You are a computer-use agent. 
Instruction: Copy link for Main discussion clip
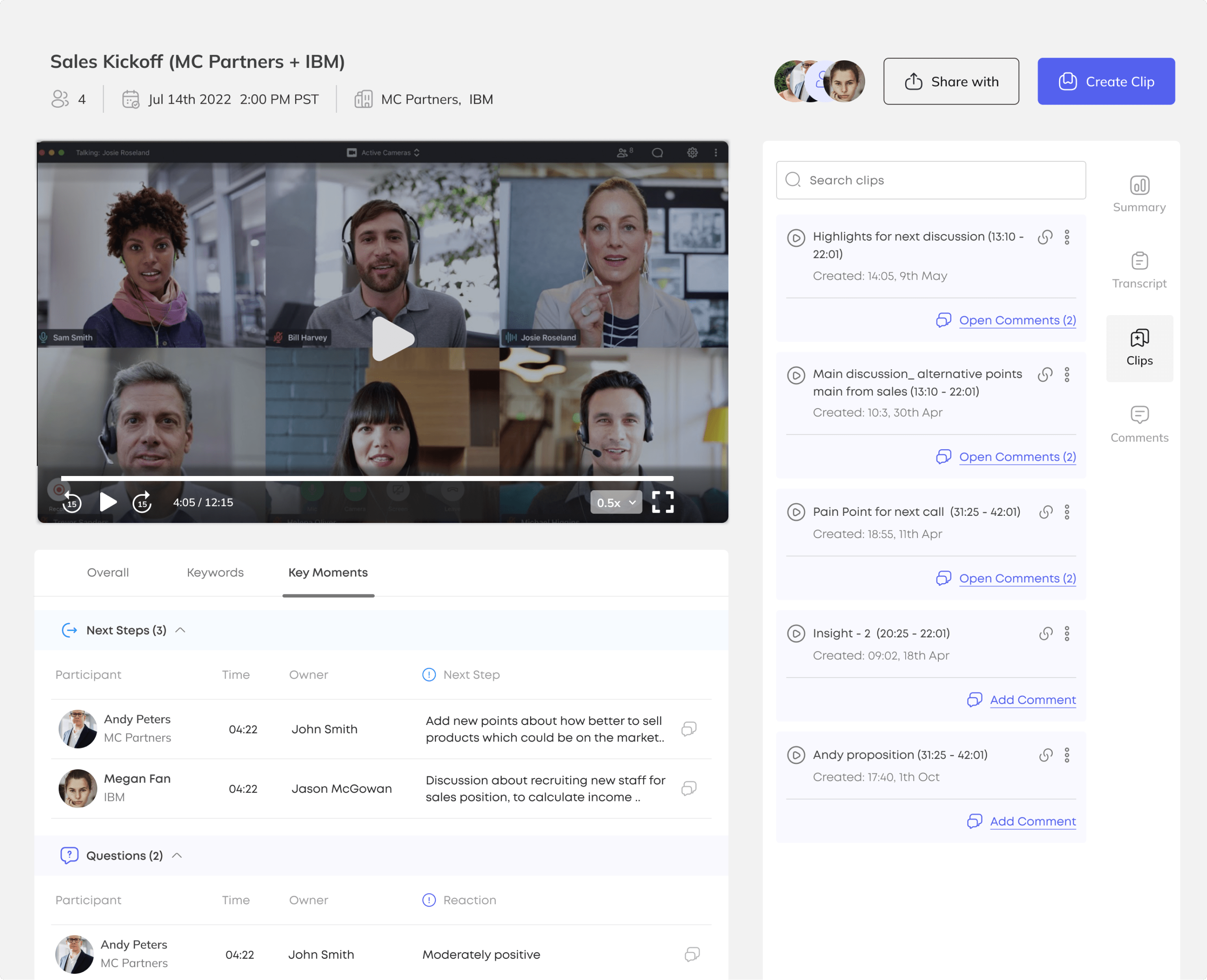click(1045, 374)
